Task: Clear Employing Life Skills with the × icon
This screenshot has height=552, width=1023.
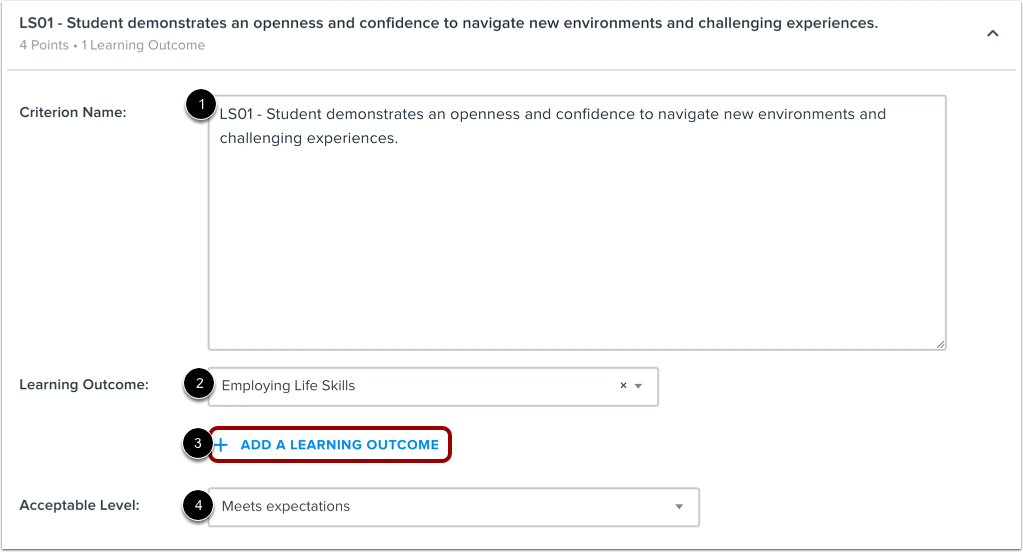Action: pyautogui.click(x=623, y=386)
